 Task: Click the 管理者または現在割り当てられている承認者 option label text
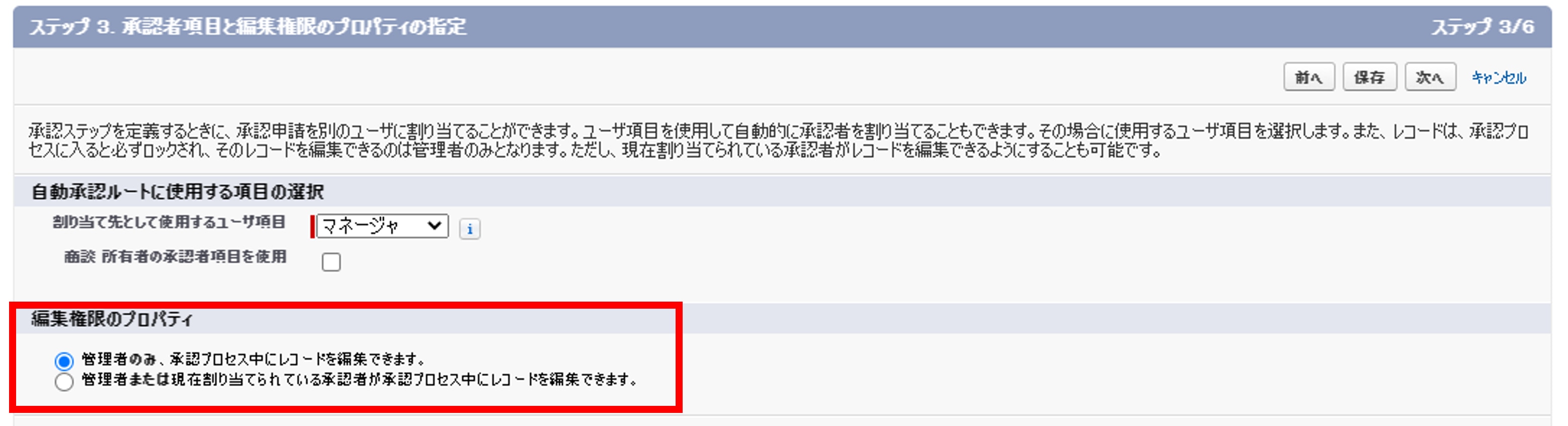(360, 380)
